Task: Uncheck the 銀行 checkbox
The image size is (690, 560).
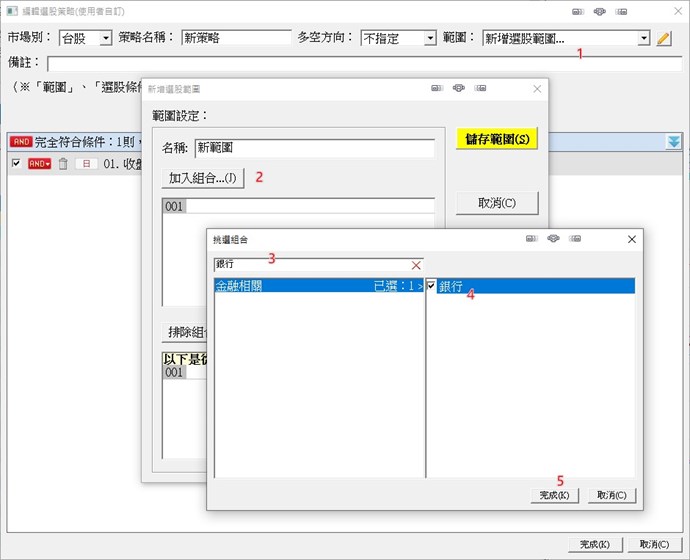Action: point(431,287)
